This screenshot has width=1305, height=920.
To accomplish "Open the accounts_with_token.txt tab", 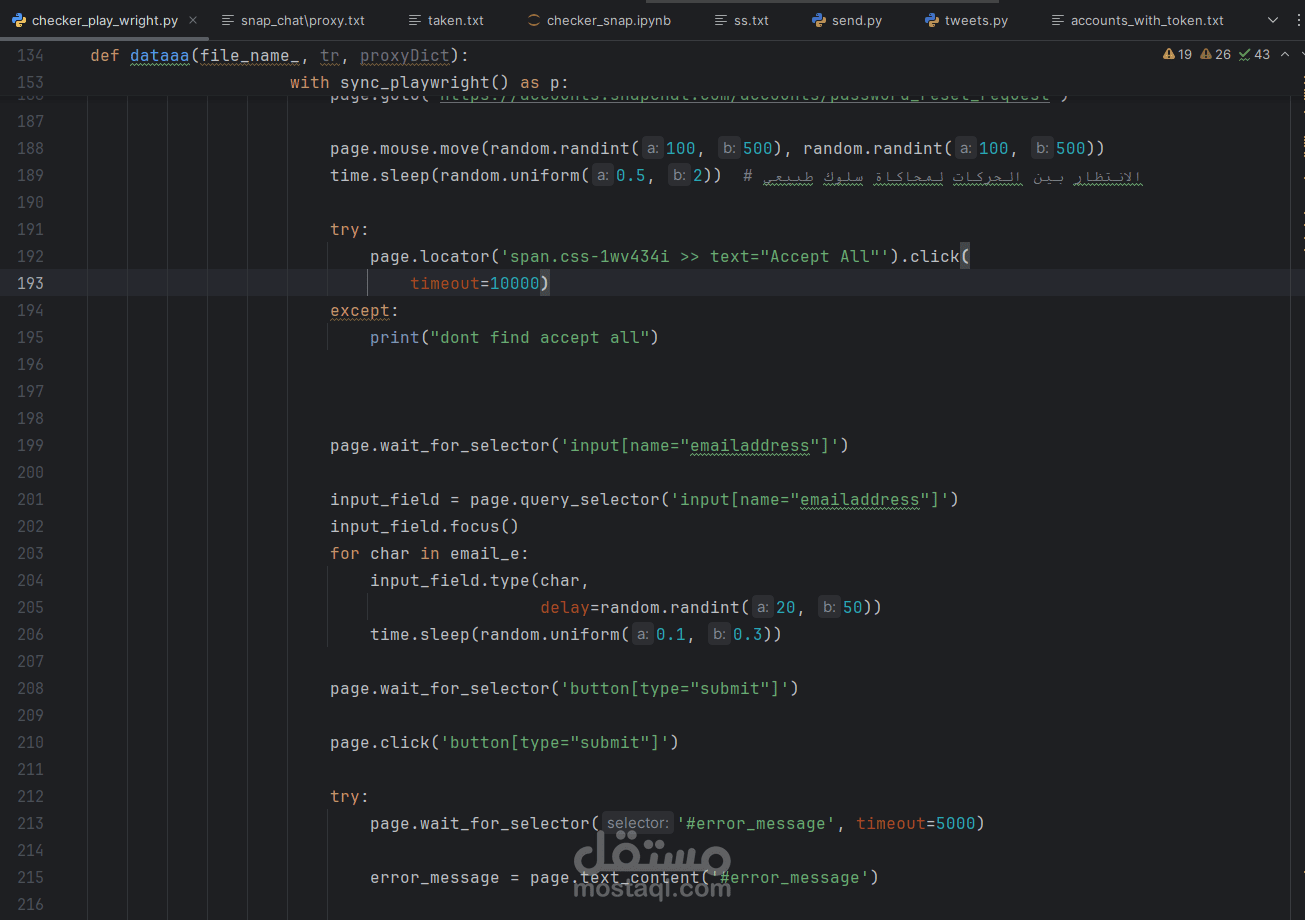I will click(x=1137, y=20).
